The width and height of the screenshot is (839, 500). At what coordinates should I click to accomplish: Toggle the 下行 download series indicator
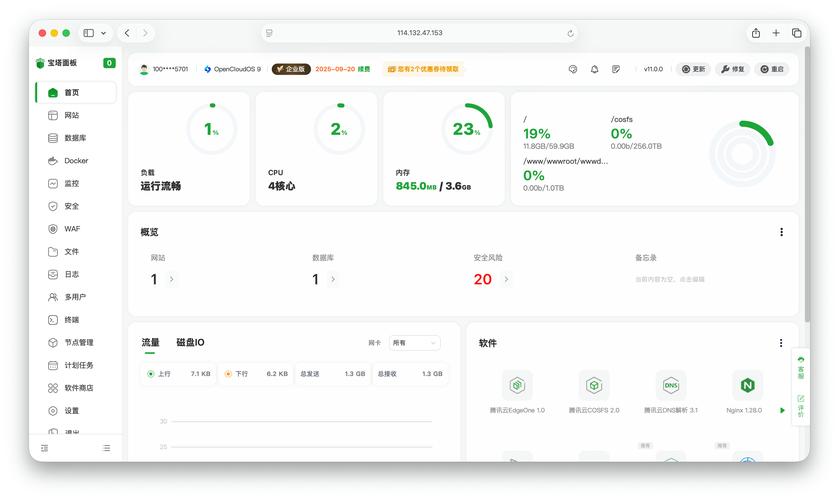tap(228, 374)
